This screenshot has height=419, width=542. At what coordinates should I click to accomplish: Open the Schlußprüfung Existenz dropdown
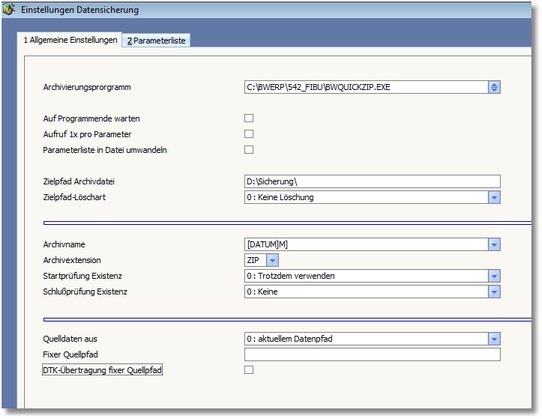pyautogui.click(x=494, y=292)
